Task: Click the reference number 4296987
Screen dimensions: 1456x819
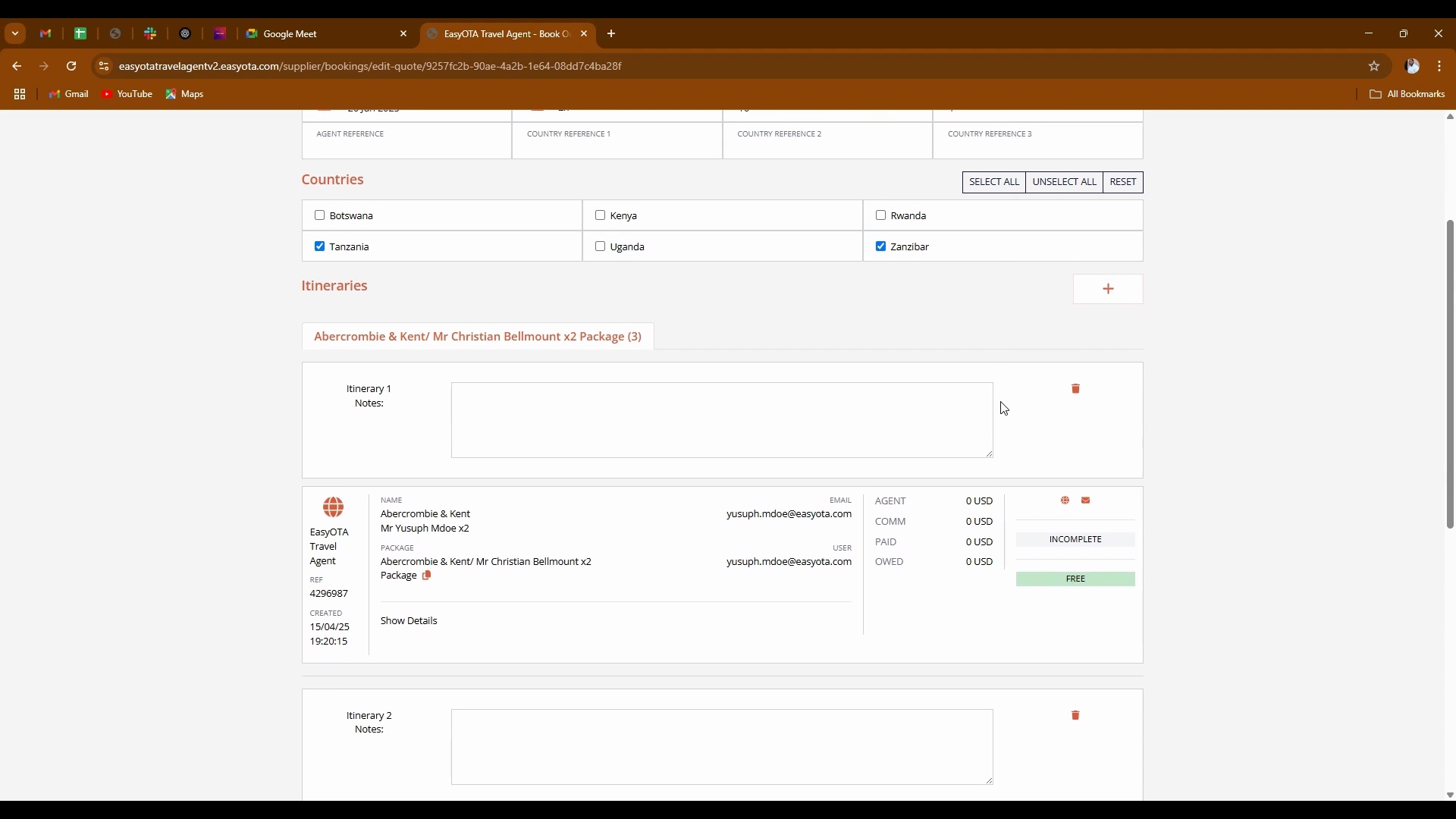Action: point(329,594)
